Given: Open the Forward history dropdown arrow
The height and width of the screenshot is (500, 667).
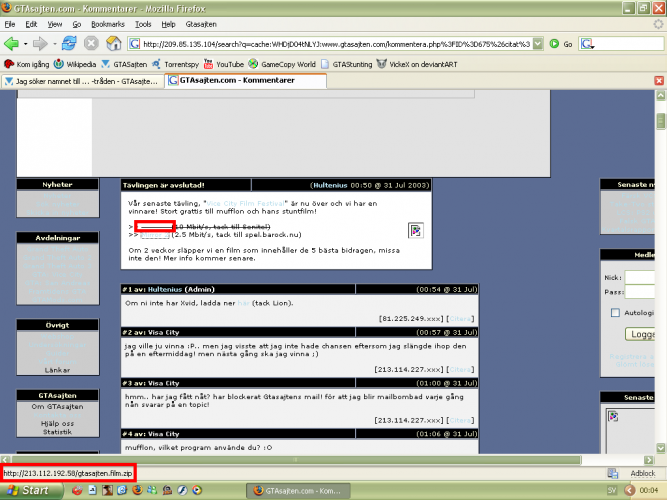Looking at the screenshot, I should coord(54,44).
